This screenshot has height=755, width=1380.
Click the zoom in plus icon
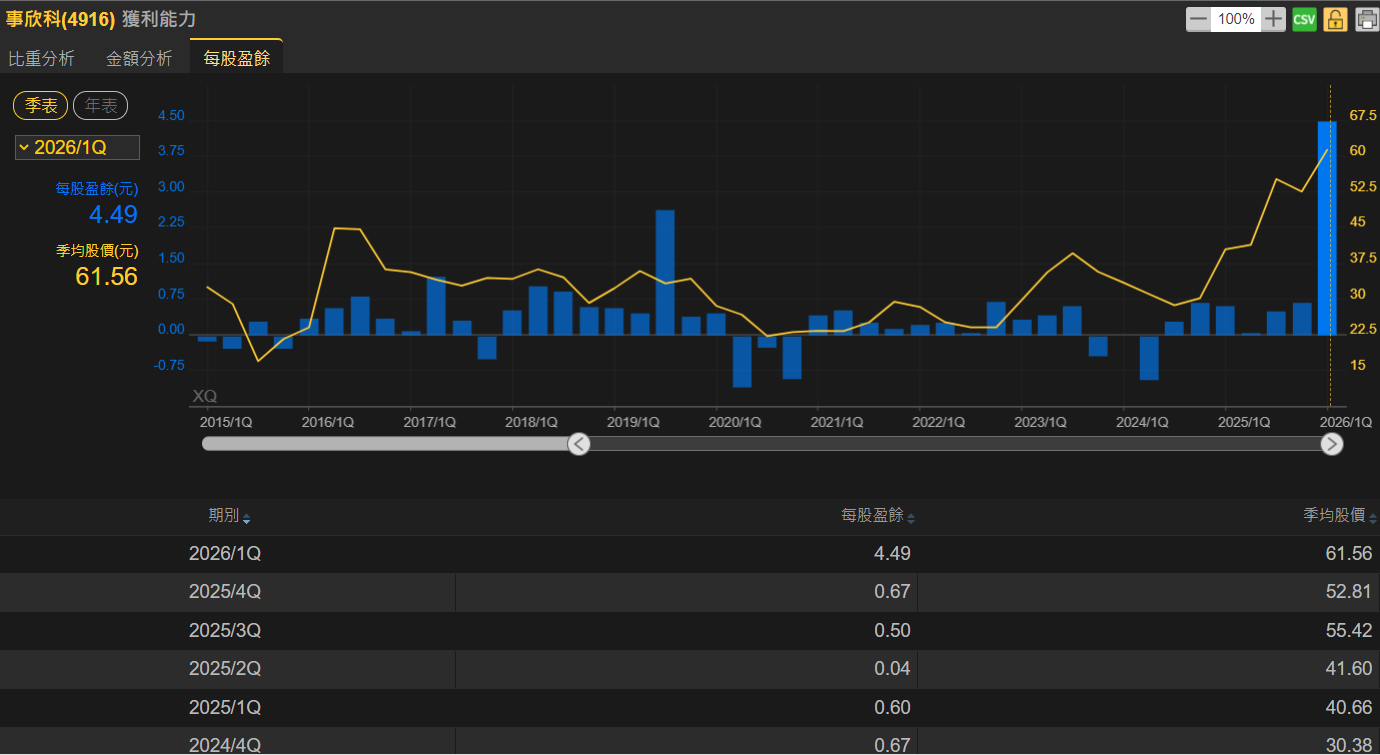1273,19
